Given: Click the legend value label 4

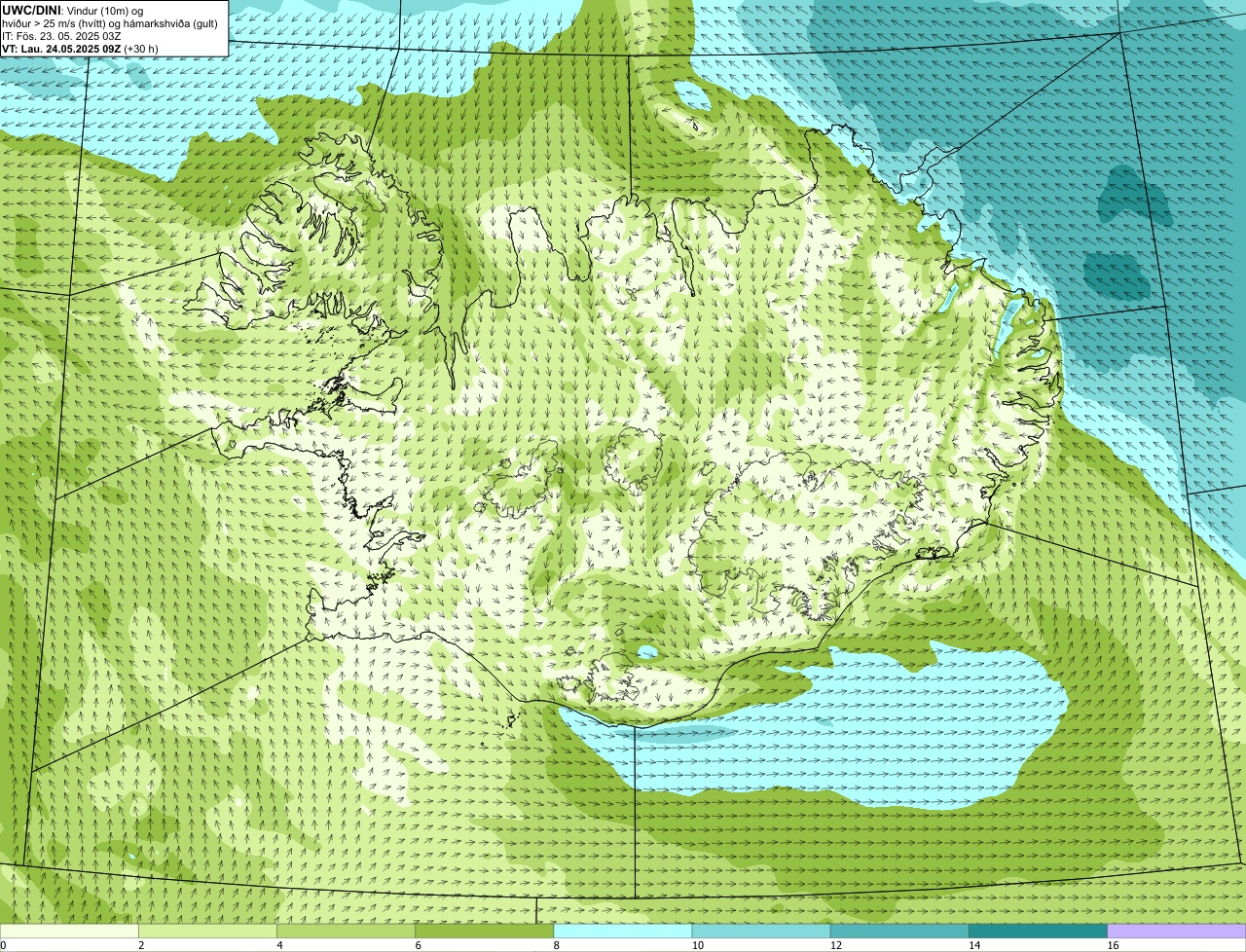Looking at the screenshot, I should 279,945.
